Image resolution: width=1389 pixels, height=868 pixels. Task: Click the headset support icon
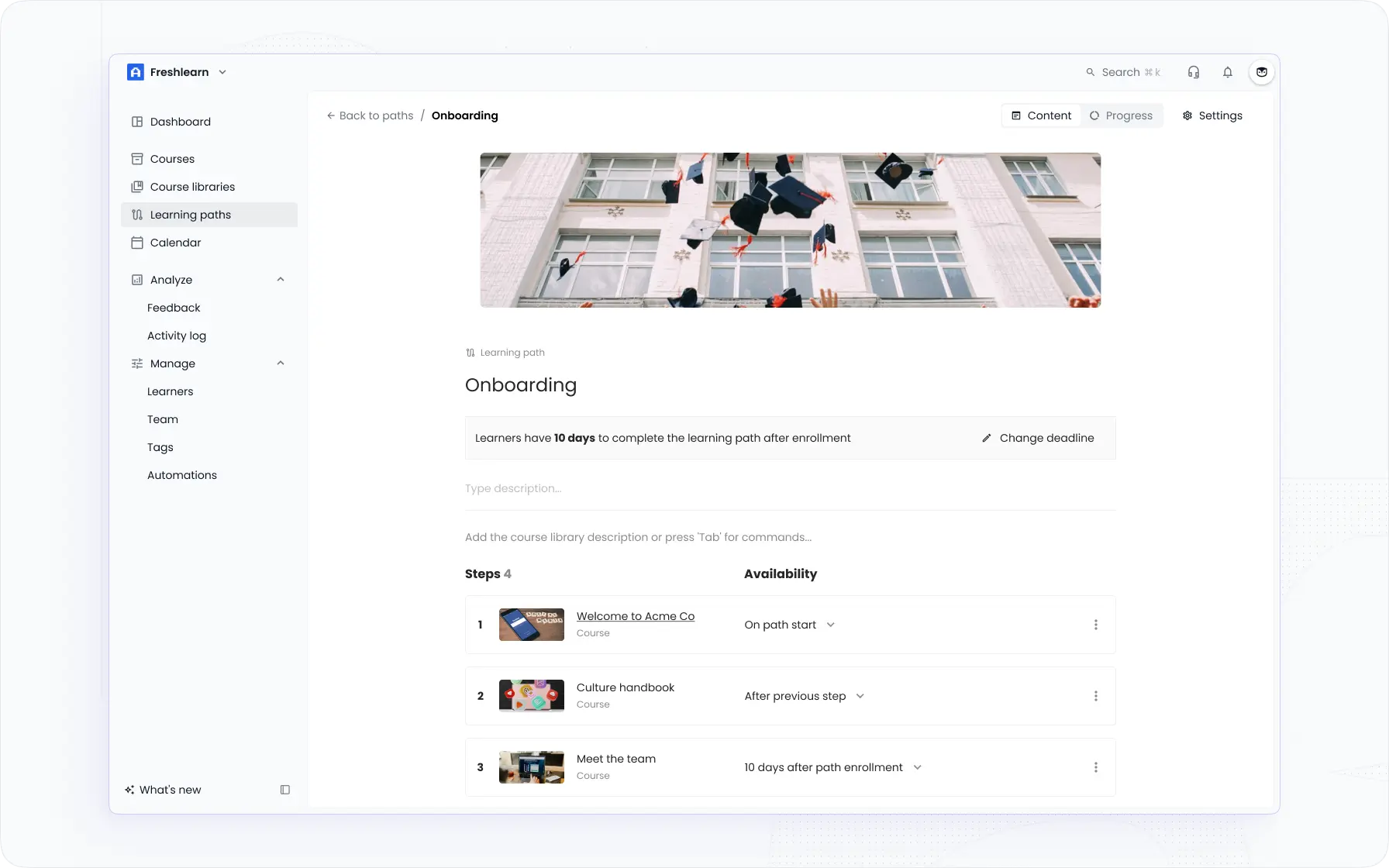coord(1194,71)
